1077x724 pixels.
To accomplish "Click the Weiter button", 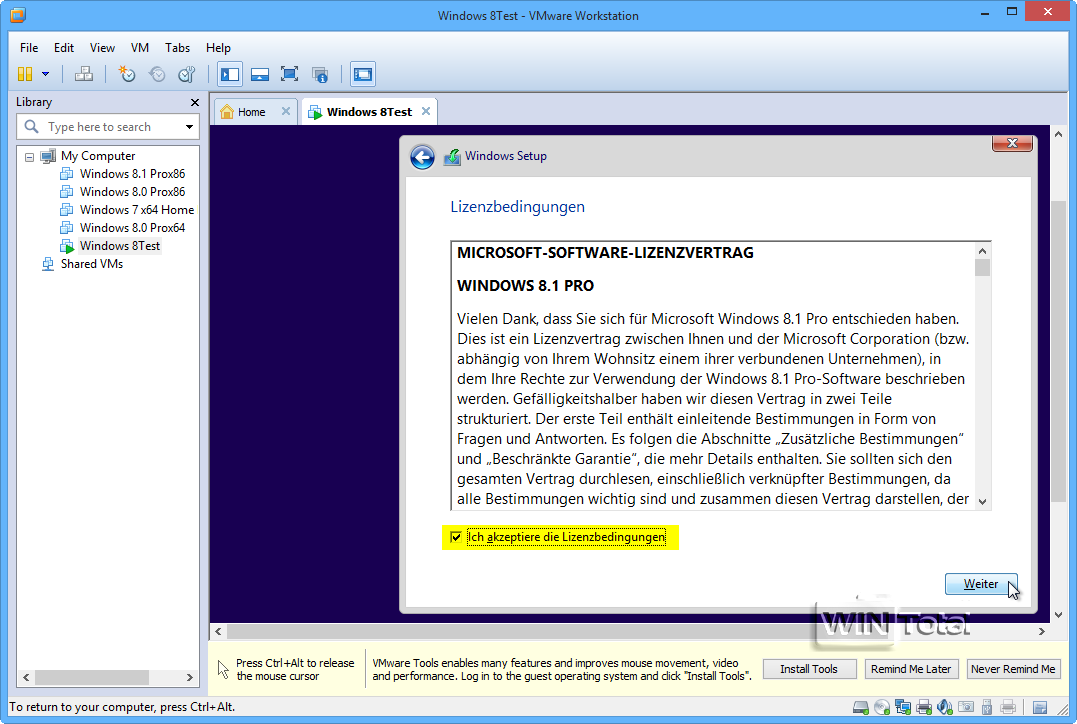I will [981, 584].
